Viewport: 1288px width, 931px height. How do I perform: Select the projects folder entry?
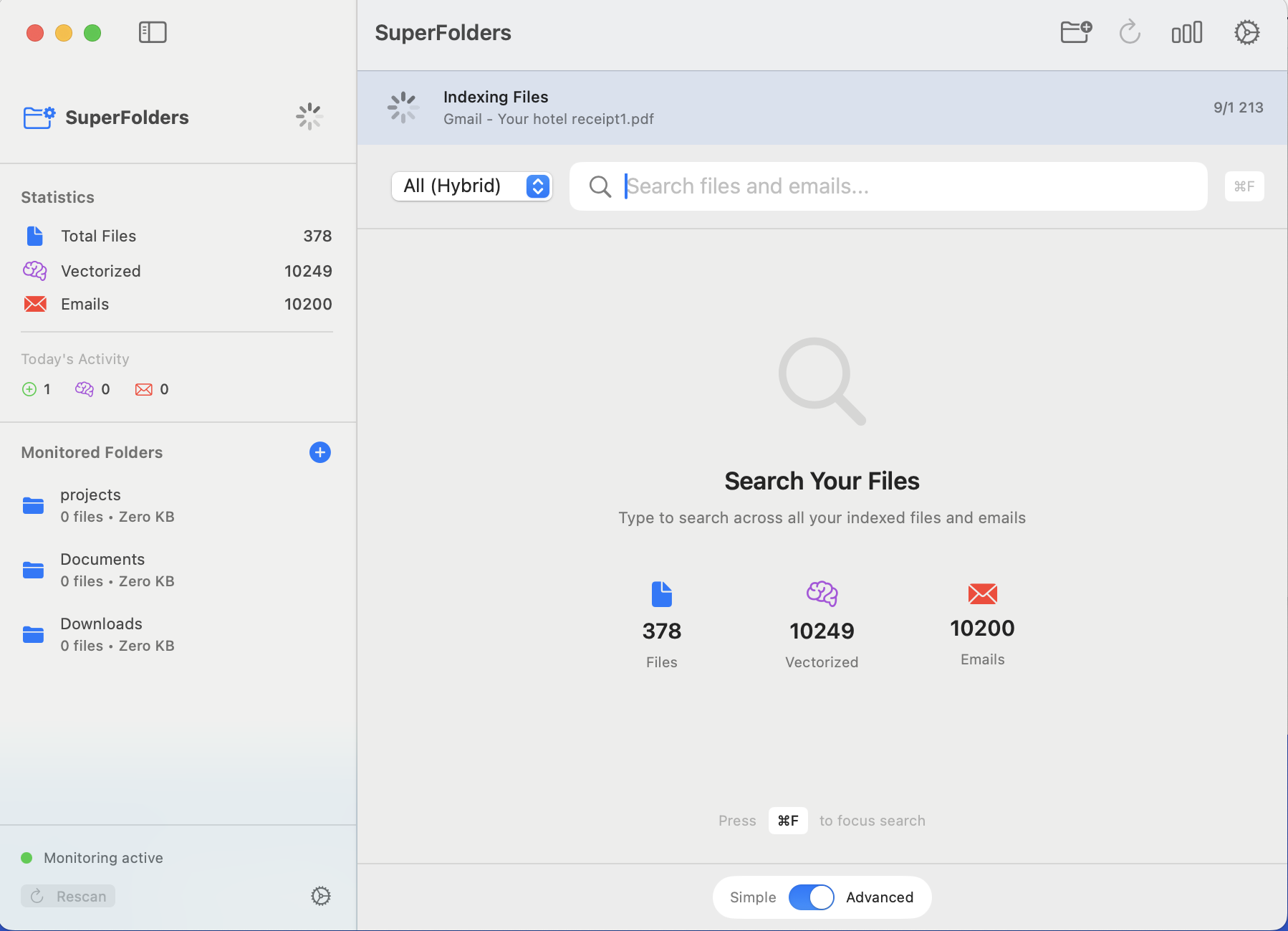(x=91, y=504)
